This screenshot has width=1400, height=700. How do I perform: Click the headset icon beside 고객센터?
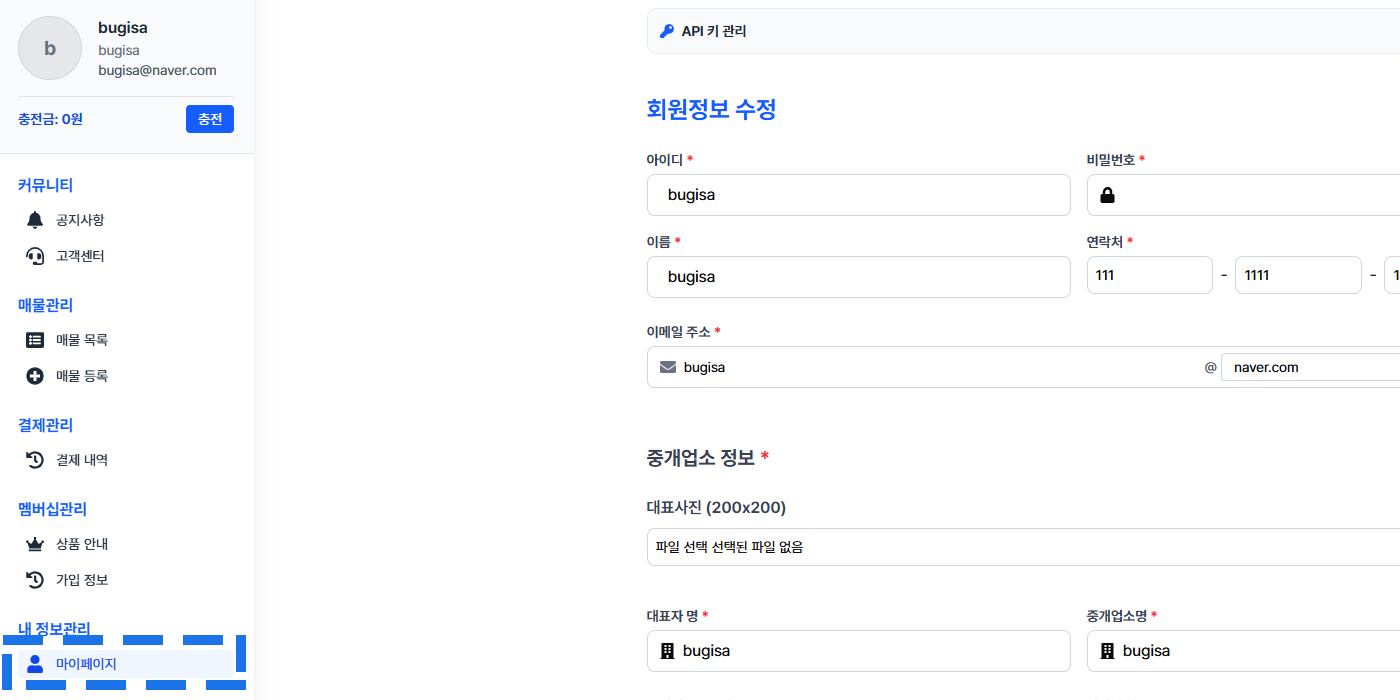[35, 256]
